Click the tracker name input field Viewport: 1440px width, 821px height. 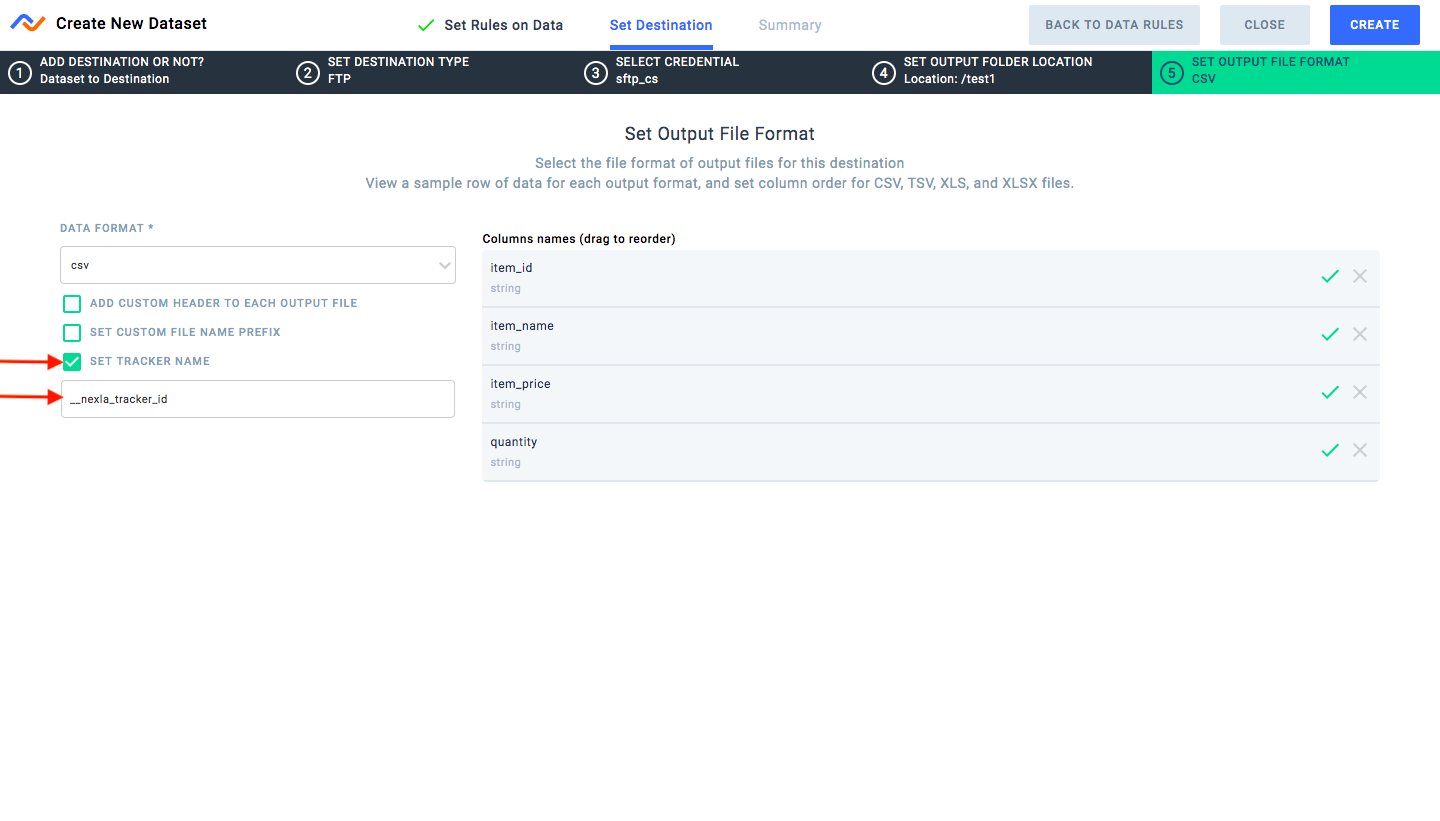pyautogui.click(x=258, y=398)
